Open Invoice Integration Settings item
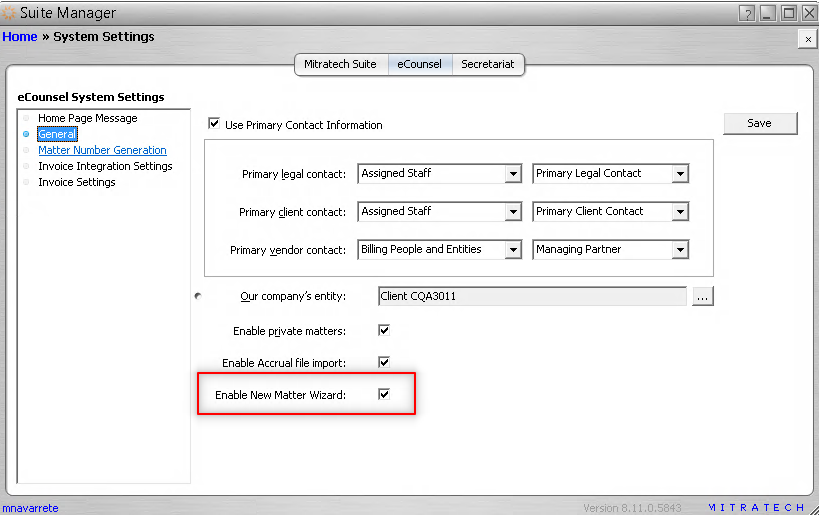This screenshot has height=515, width=819. pyautogui.click(x=105, y=166)
